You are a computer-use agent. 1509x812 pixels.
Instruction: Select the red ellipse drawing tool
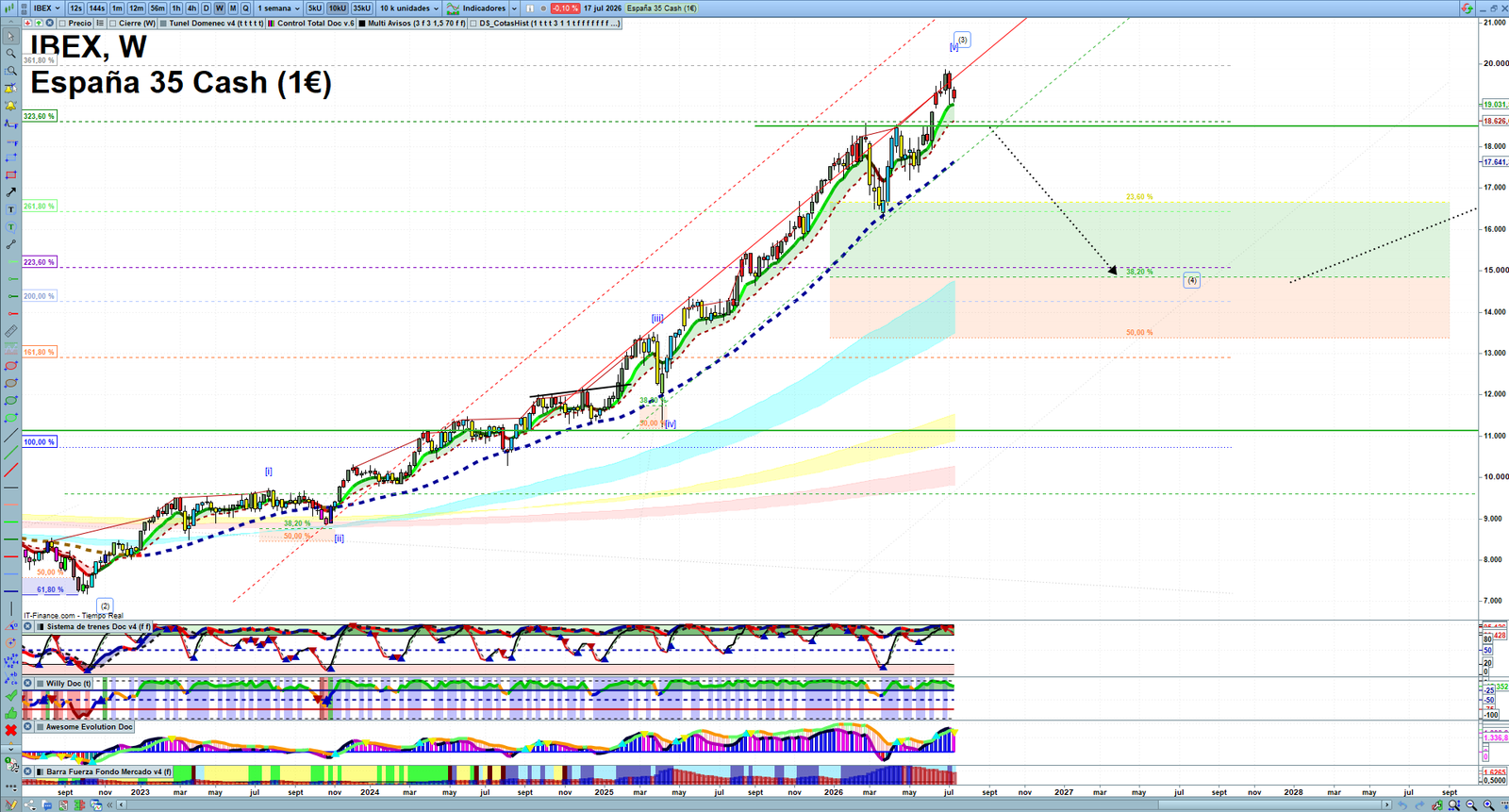10,366
